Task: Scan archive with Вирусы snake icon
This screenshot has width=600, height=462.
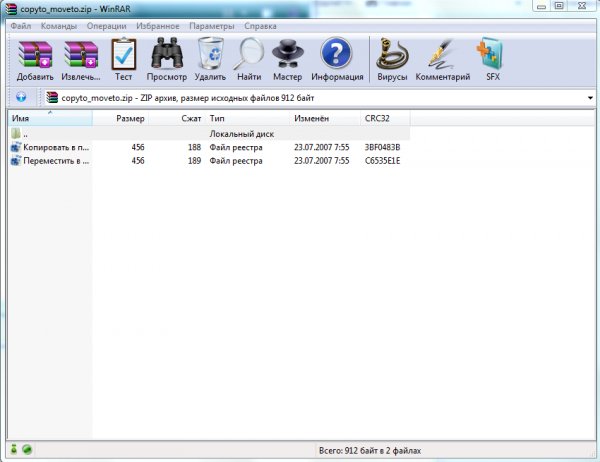Action: (392, 54)
